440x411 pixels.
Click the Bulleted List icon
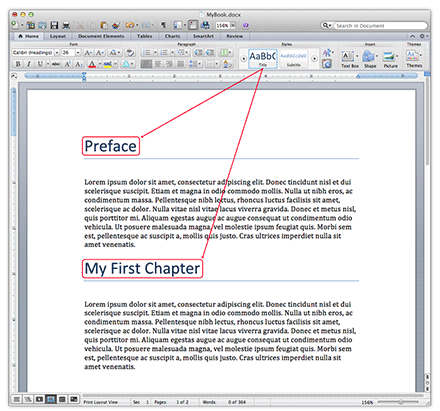tap(147, 53)
